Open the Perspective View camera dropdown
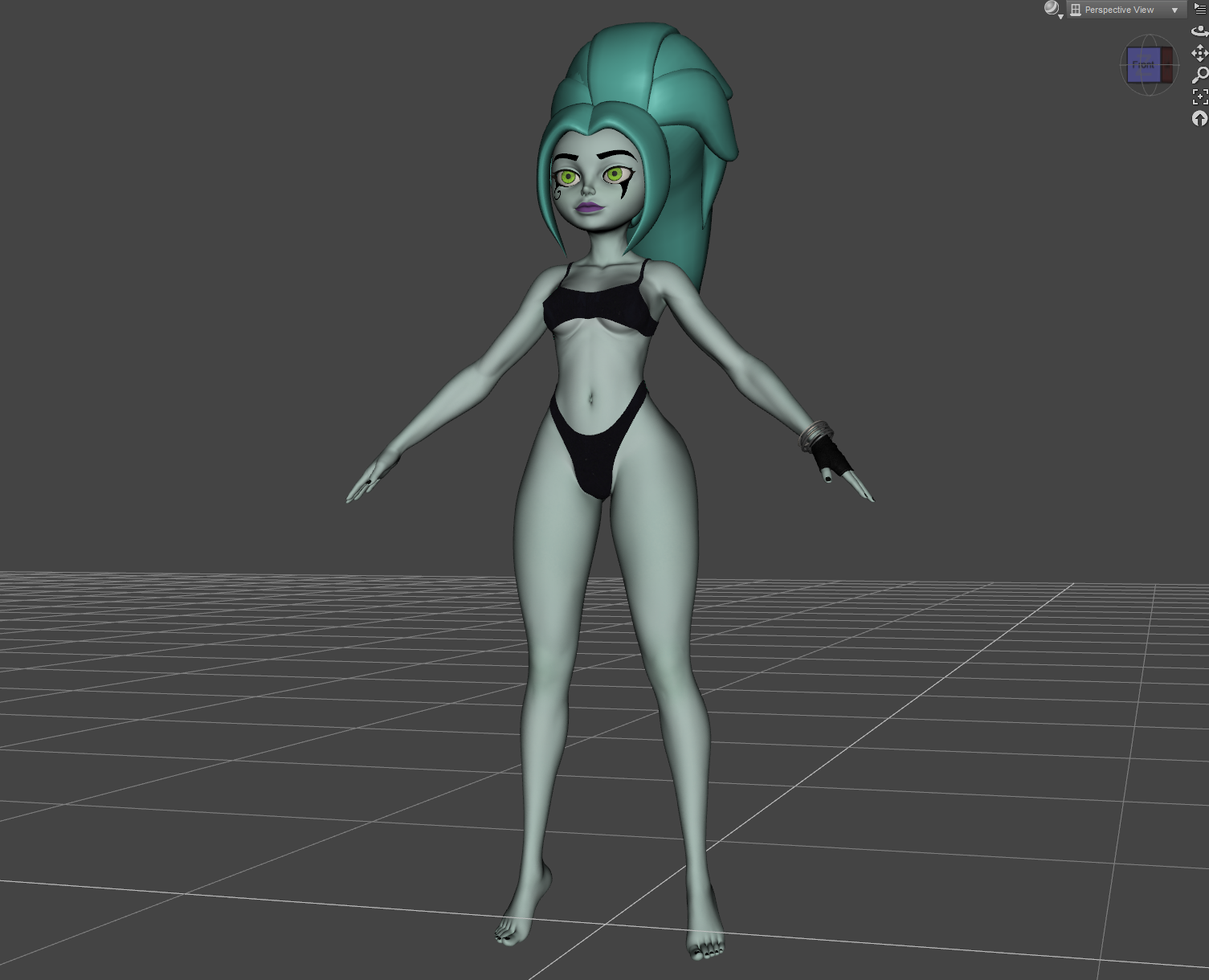 (x=1126, y=10)
